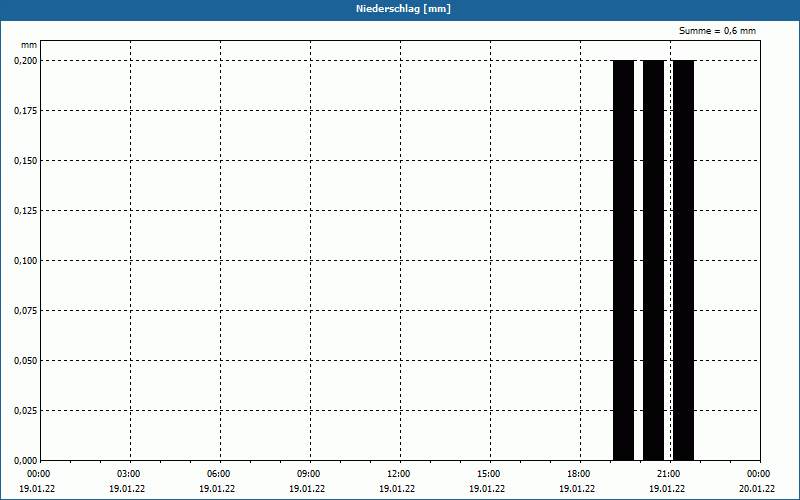Click the 0,200 y-axis value

[26, 60]
